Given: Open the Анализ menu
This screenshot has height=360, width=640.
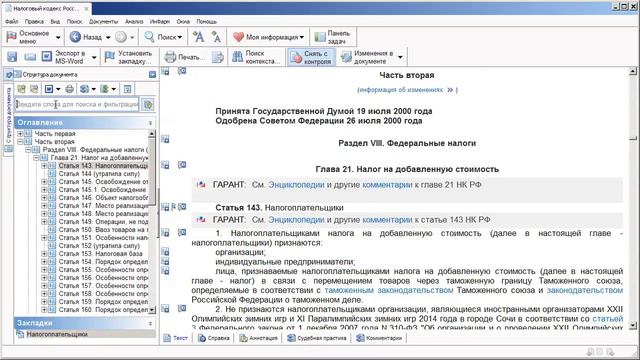Looking at the screenshot, I should [134, 22].
